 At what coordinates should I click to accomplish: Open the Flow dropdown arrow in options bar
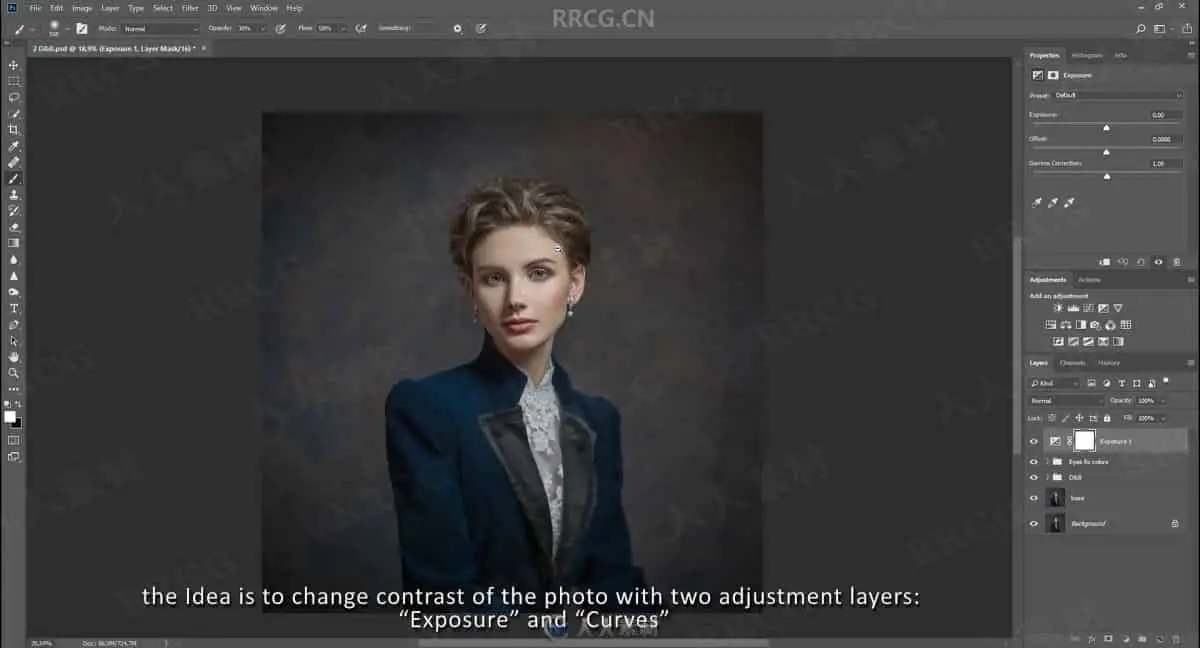(342, 29)
